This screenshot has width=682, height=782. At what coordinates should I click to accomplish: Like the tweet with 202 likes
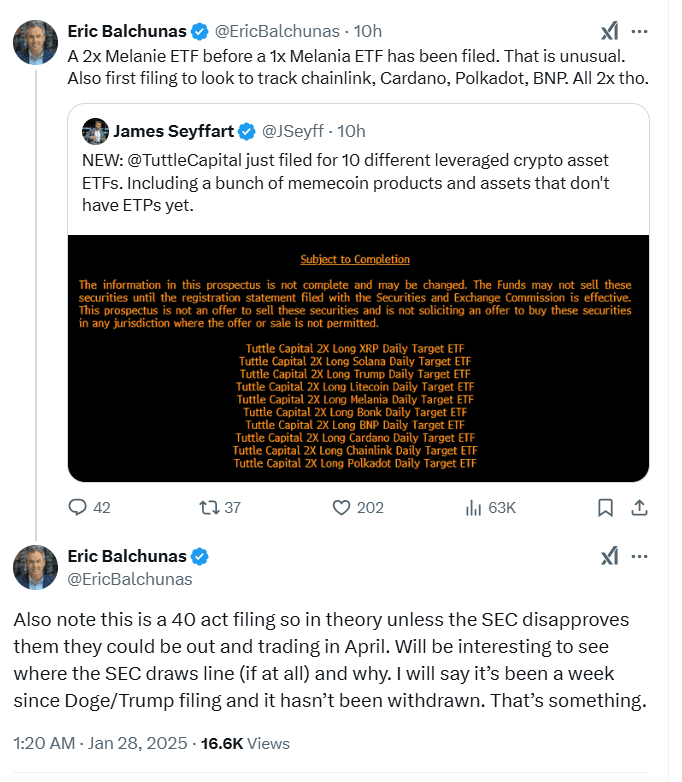(343, 508)
